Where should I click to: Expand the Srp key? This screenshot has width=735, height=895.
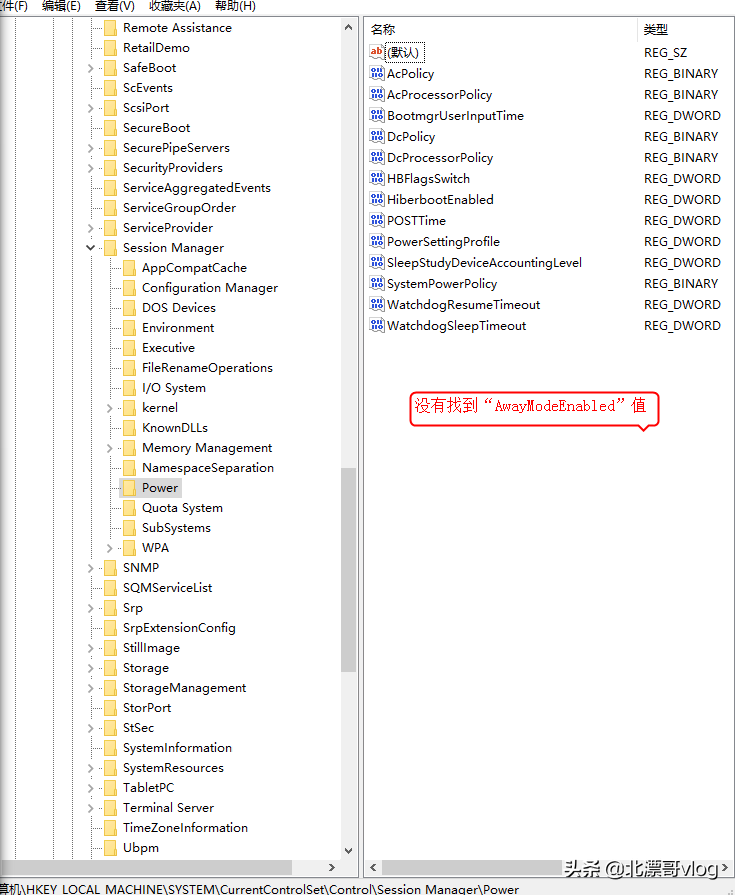[90, 608]
